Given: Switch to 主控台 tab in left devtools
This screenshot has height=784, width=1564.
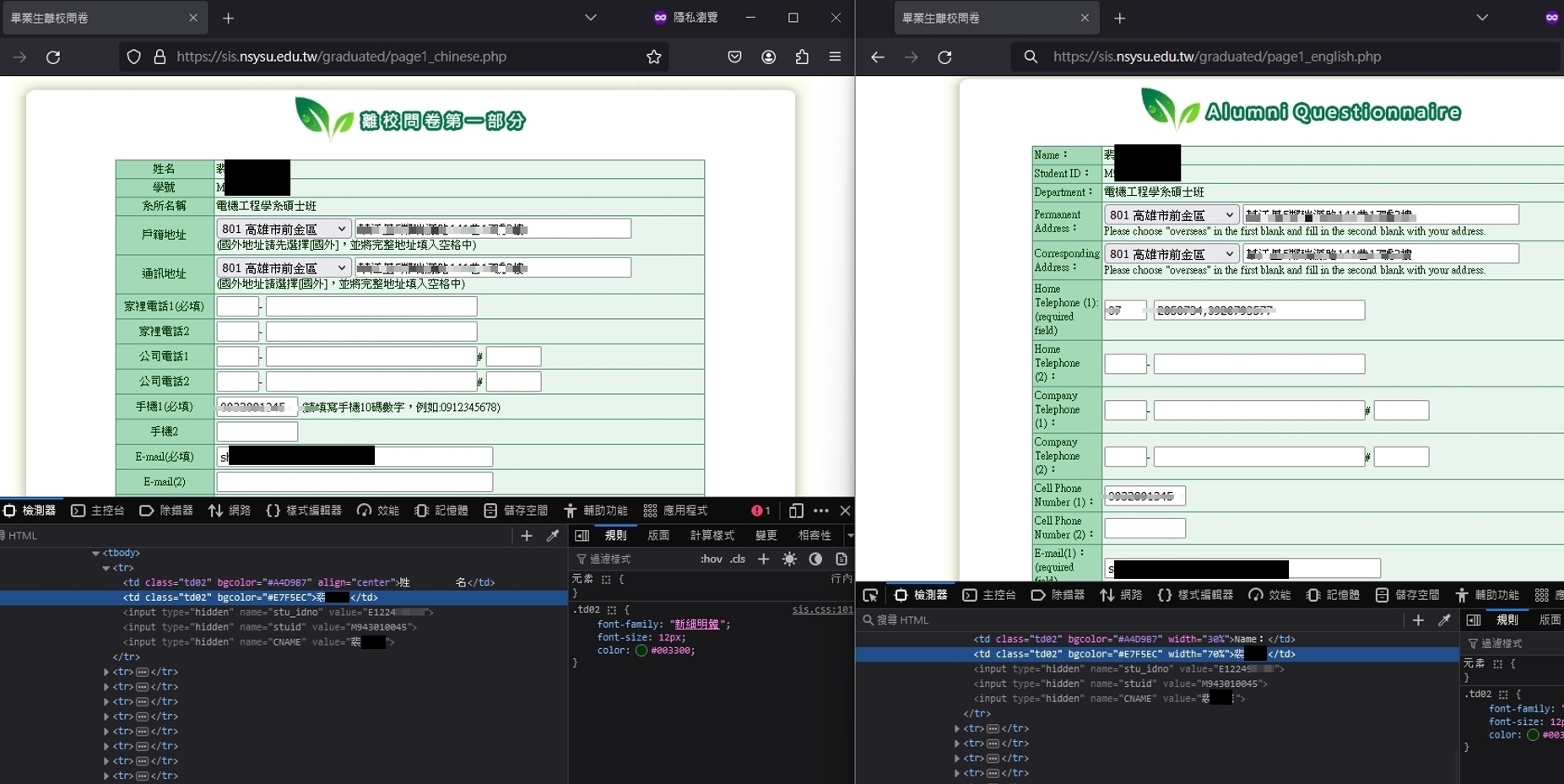Looking at the screenshot, I should (x=98, y=511).
